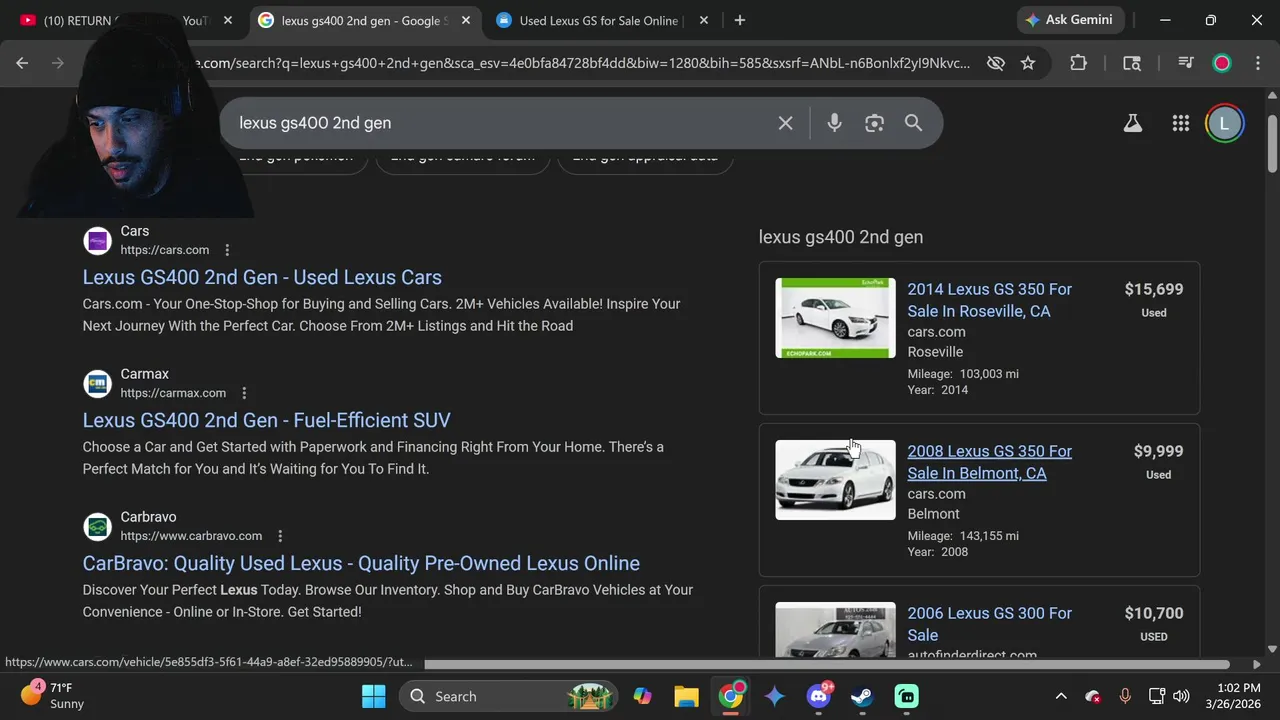Click the https://cars.com URL text
Screen dimensions: 1280x720
tap(165, 250)
